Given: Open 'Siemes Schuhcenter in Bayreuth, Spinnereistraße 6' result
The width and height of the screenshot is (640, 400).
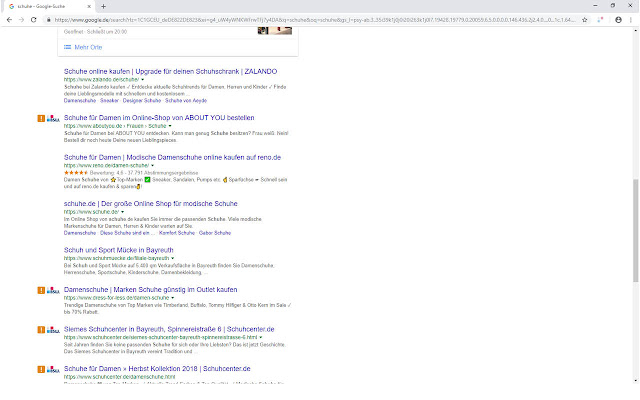Looking at the screenshot, I should coord(169,329).
